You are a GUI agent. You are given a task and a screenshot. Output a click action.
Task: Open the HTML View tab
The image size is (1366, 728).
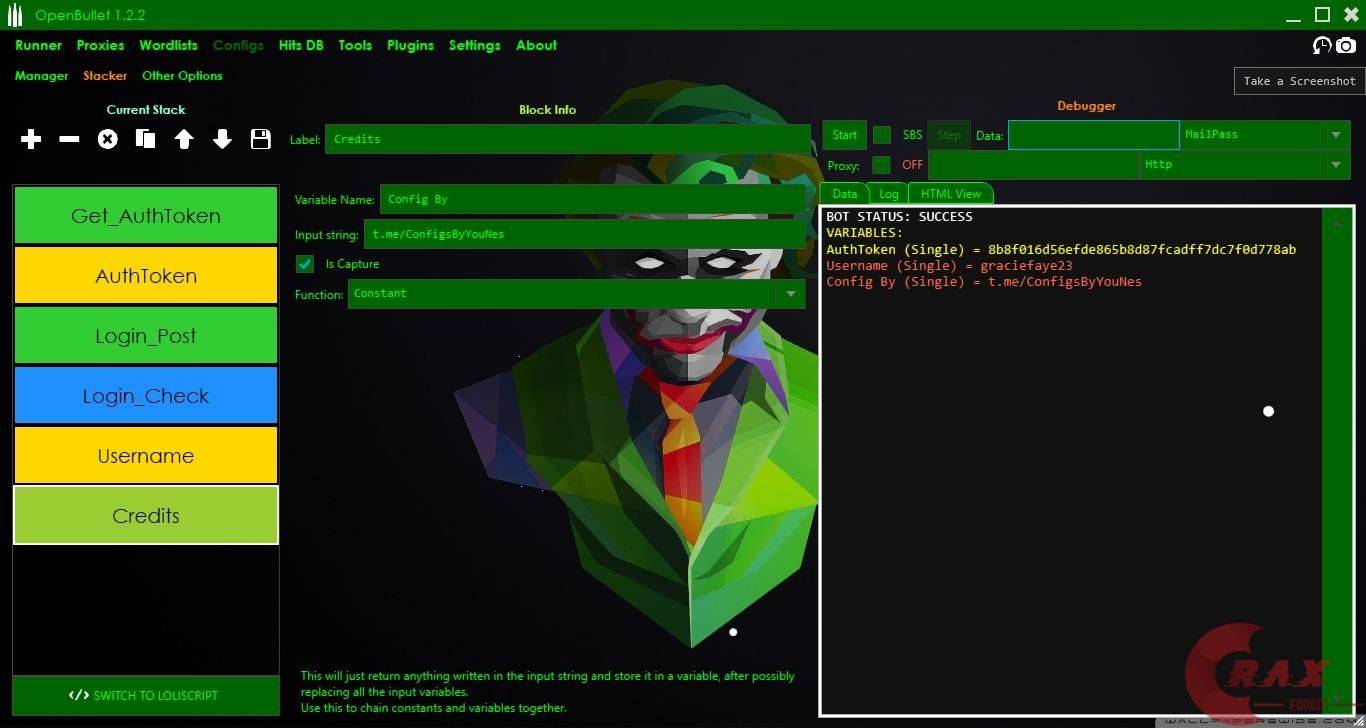(x=951, y=194)
